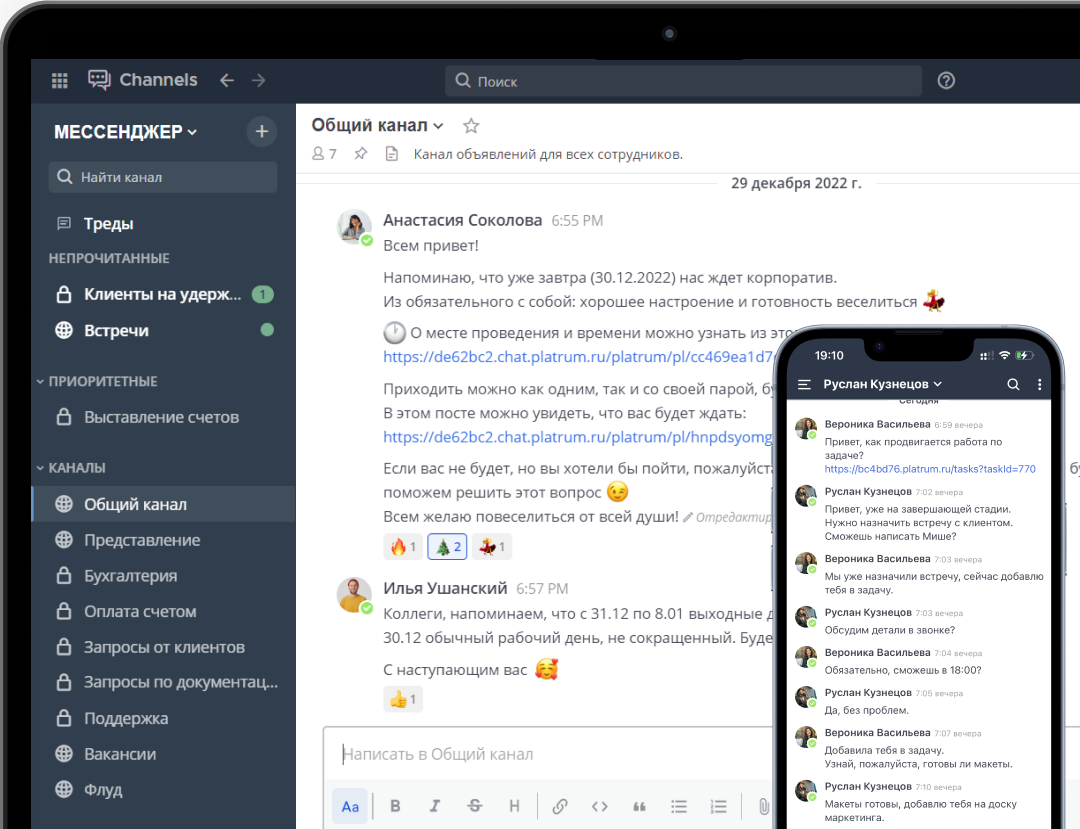The image size is (1080, 829).
Task: Open the cc469ea1d7 platrum link
Action: pos(578,357)
